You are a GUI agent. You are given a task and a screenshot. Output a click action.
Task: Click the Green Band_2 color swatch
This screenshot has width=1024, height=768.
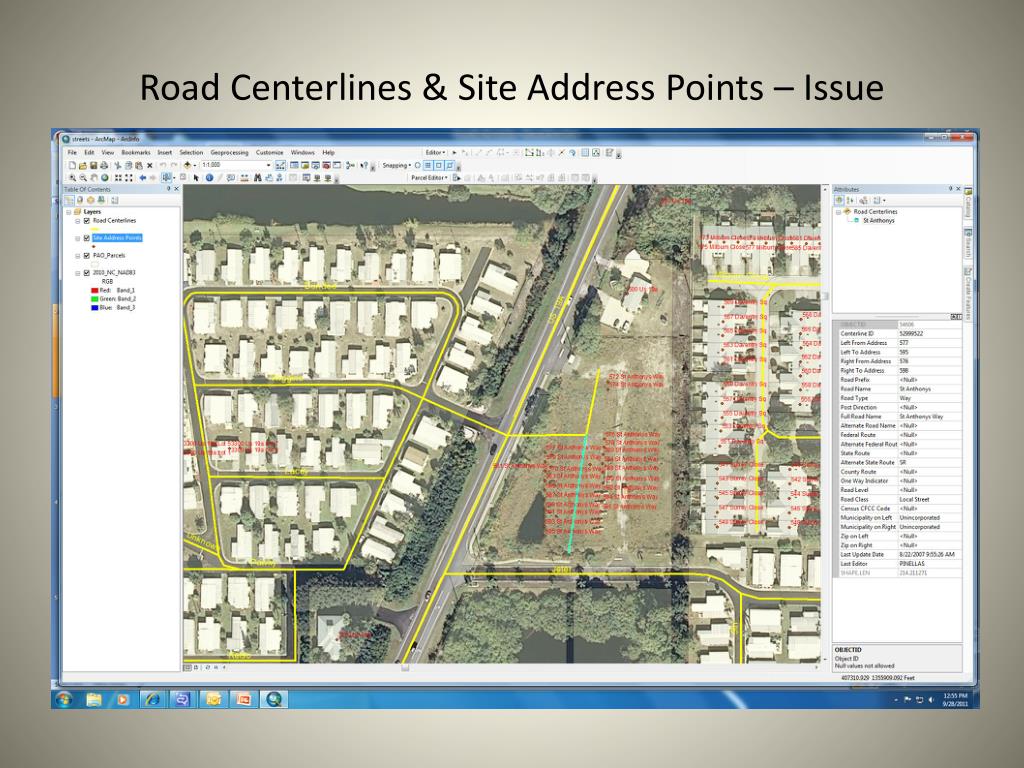(95, 299)
